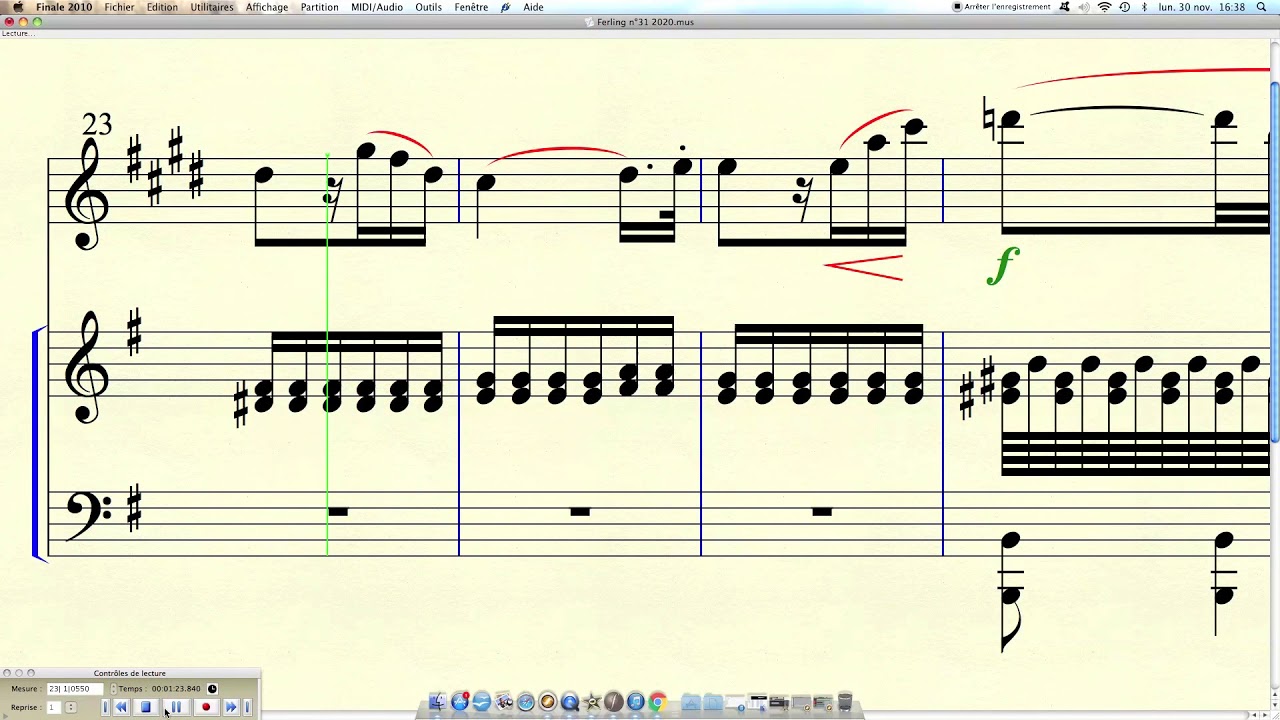Rewind with the double left arrow button

coord(121,707)
